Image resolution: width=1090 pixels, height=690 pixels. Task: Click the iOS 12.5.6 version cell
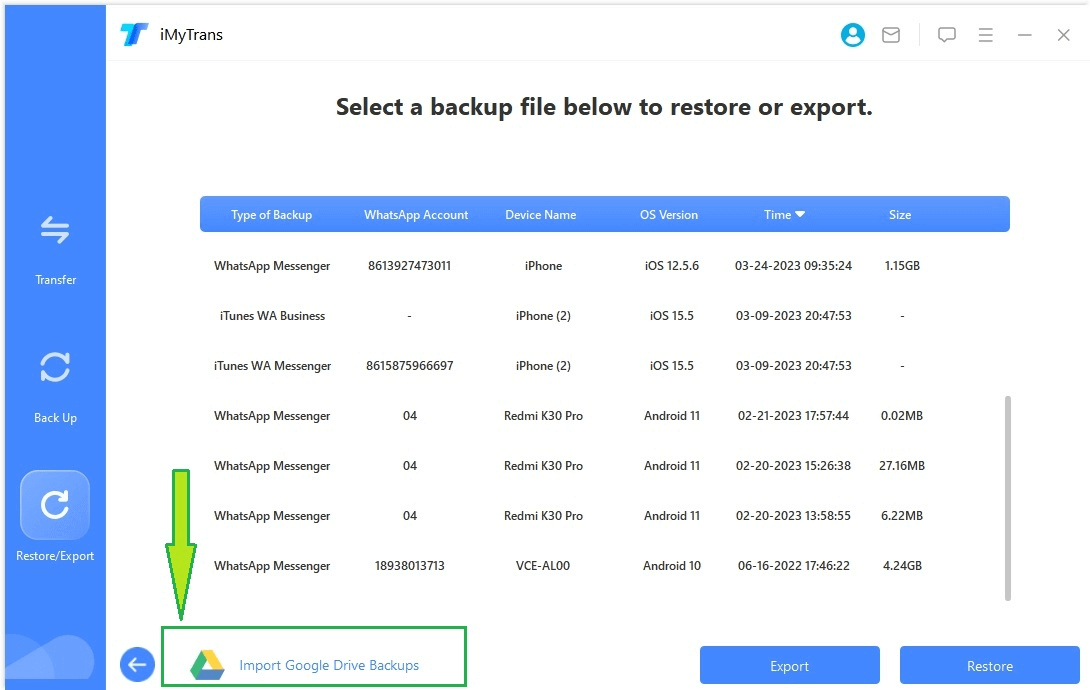click(x=672, y=265)
